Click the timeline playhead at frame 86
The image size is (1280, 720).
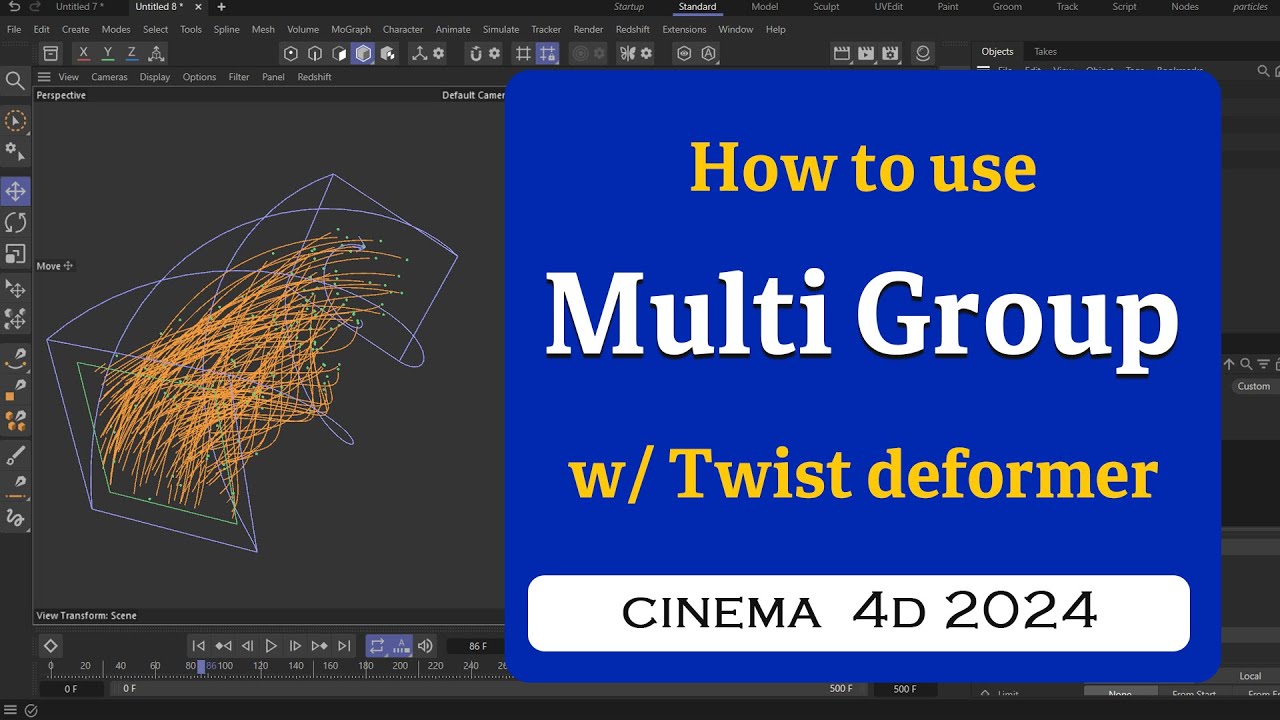(x=202, y=666)
